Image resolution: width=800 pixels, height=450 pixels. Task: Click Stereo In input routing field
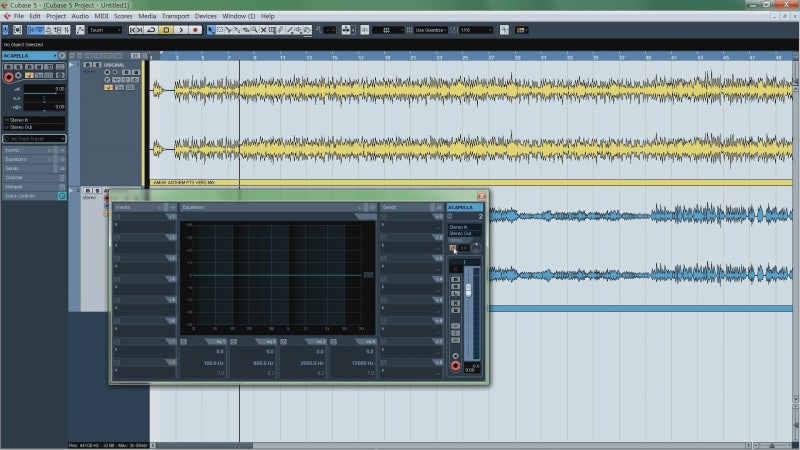tap(34, 120)
